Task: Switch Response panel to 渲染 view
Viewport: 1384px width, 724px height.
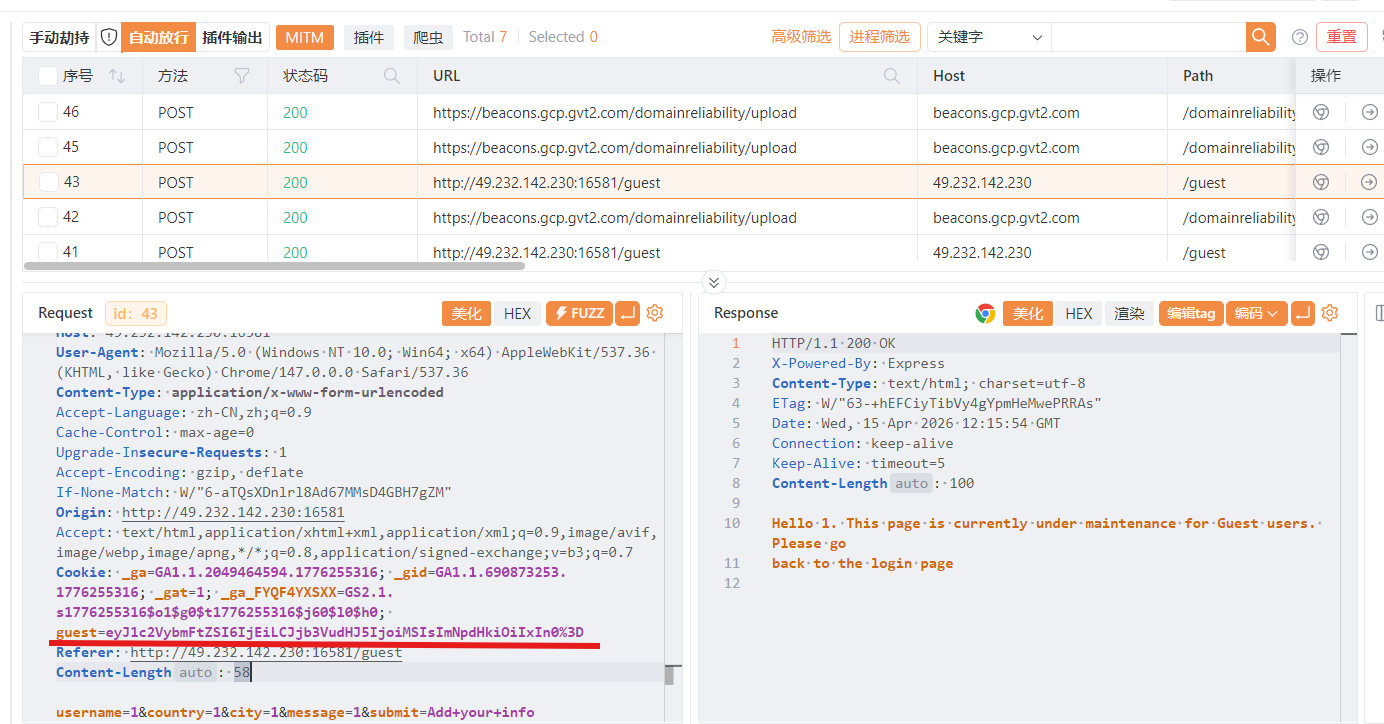Action: pyautogui.click(x=1129, y=313)
